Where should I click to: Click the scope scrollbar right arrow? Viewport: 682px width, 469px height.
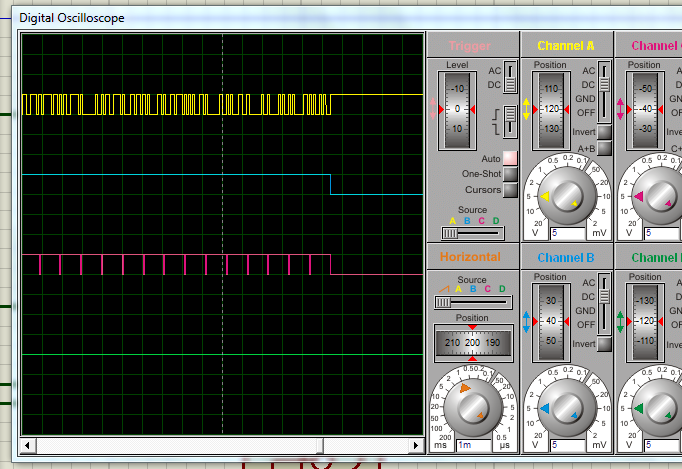[x=415, y=445]
